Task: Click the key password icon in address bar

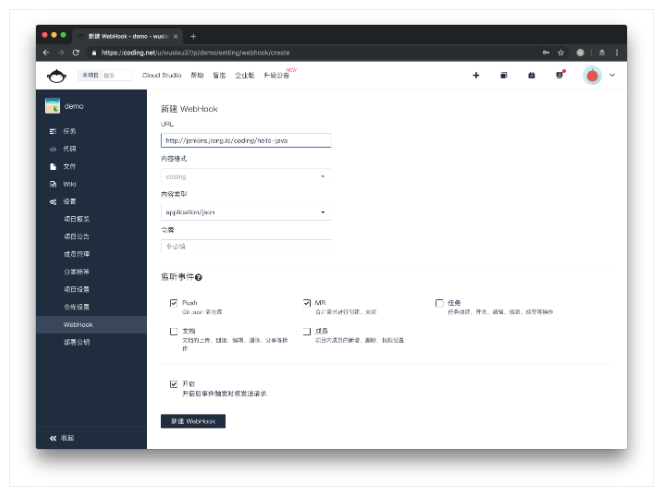Action: [546, 53]
